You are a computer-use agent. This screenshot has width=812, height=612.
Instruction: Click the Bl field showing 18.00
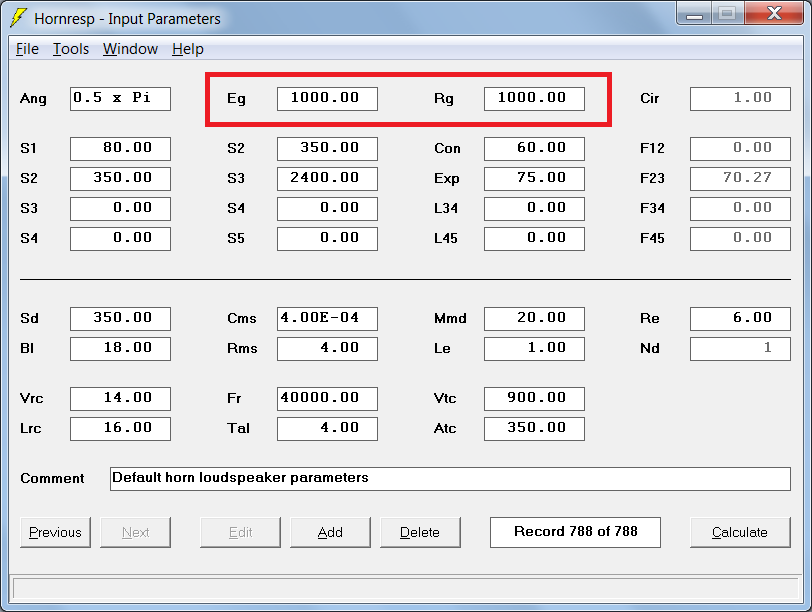click(x=120, y=349)
